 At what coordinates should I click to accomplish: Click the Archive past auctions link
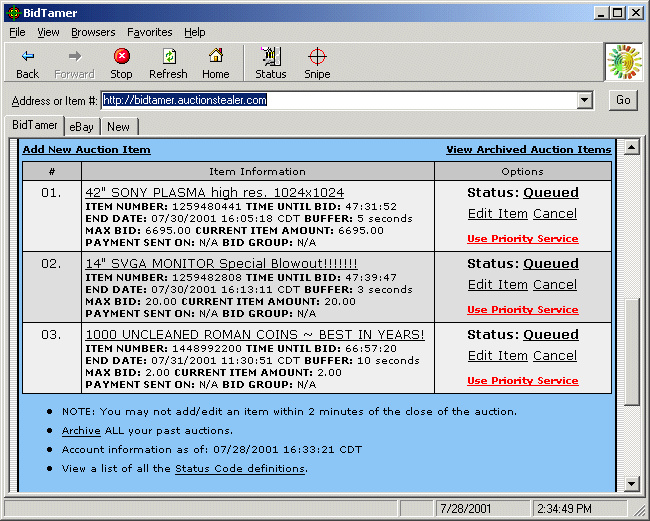(x=81, y=431)
